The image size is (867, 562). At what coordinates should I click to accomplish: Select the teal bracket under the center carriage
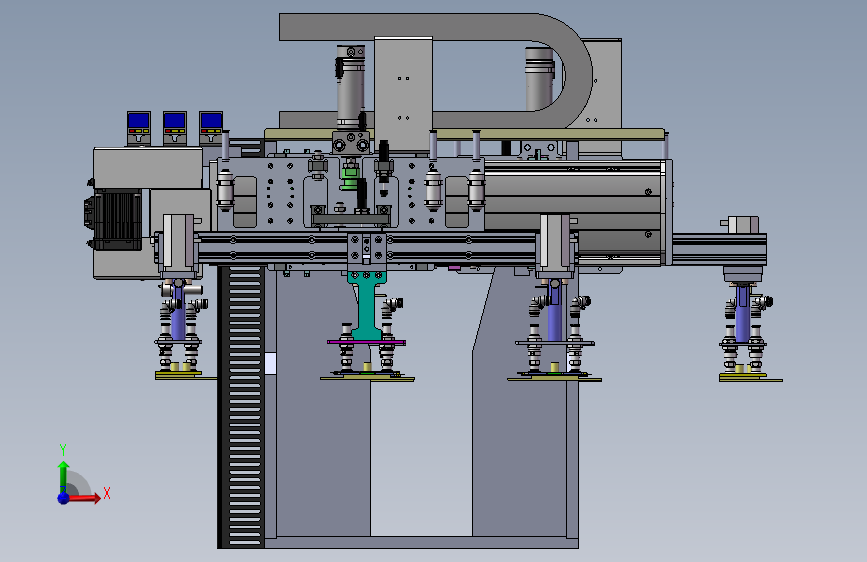click(366, 305)
